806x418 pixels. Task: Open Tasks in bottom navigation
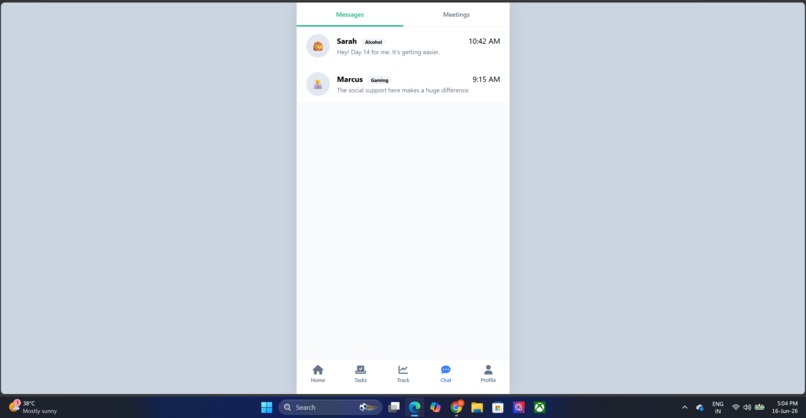point(360,374)
